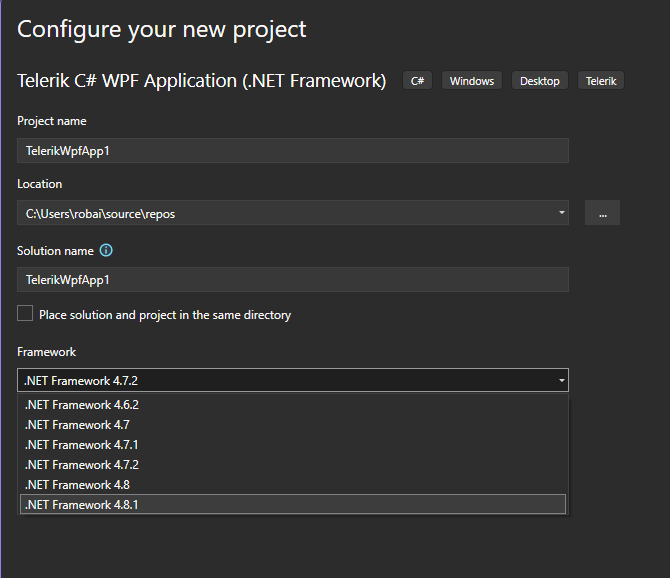
Task: Enable Place solution and project in same directory
Action: (x=25, y=314)
